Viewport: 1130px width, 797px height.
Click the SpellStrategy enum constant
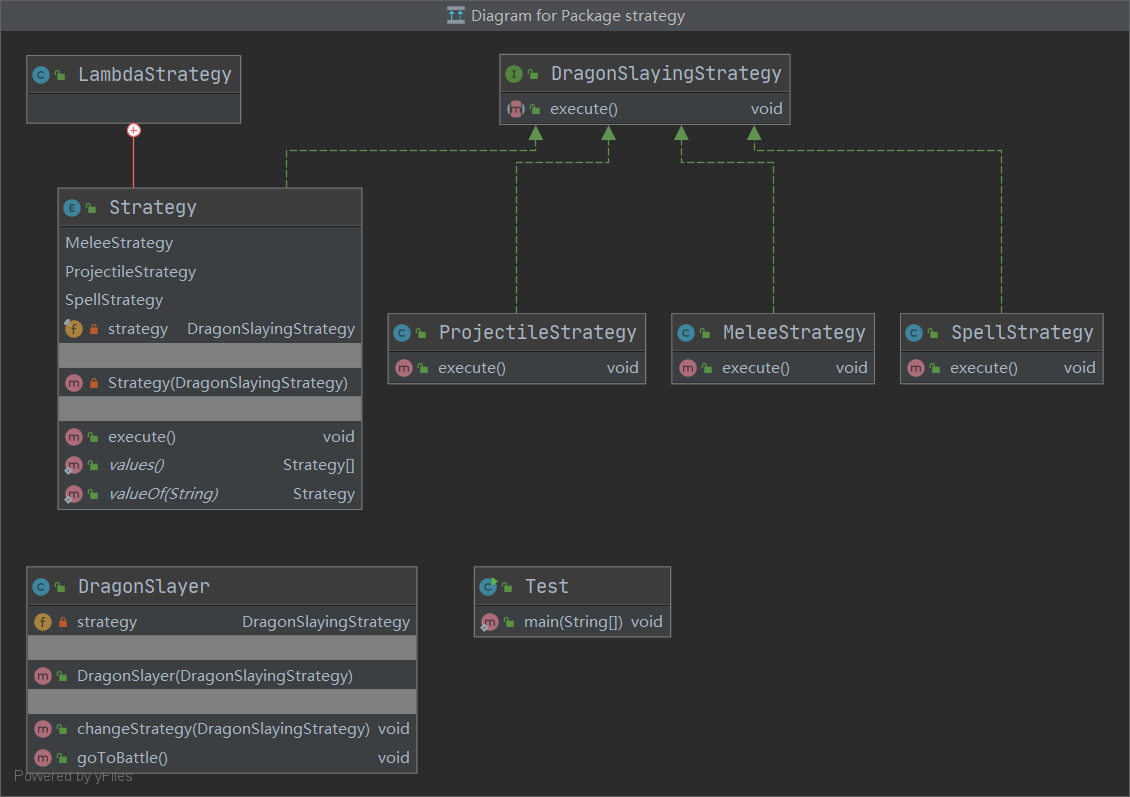point(114,300)
